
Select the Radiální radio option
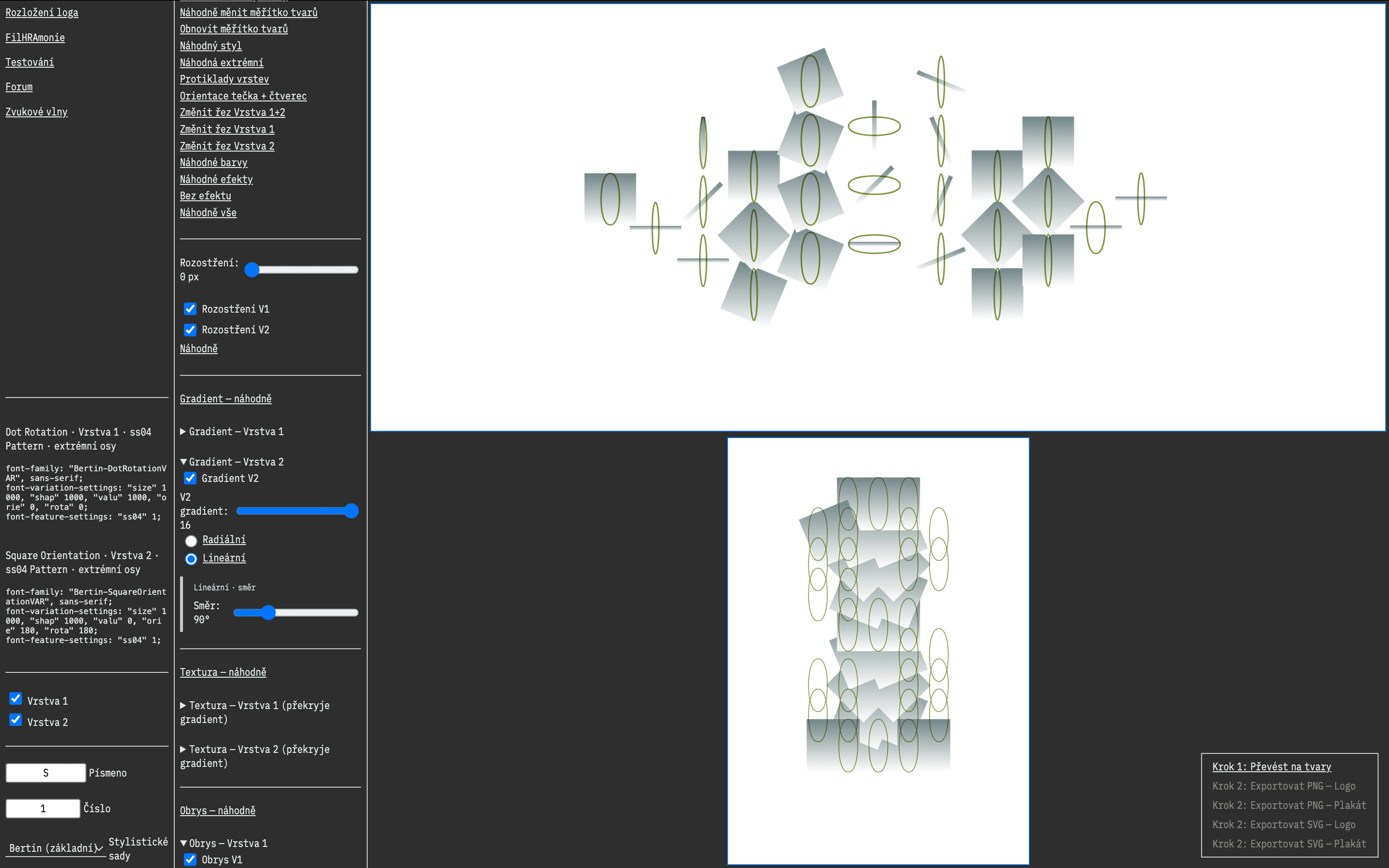tap(191, 541)
